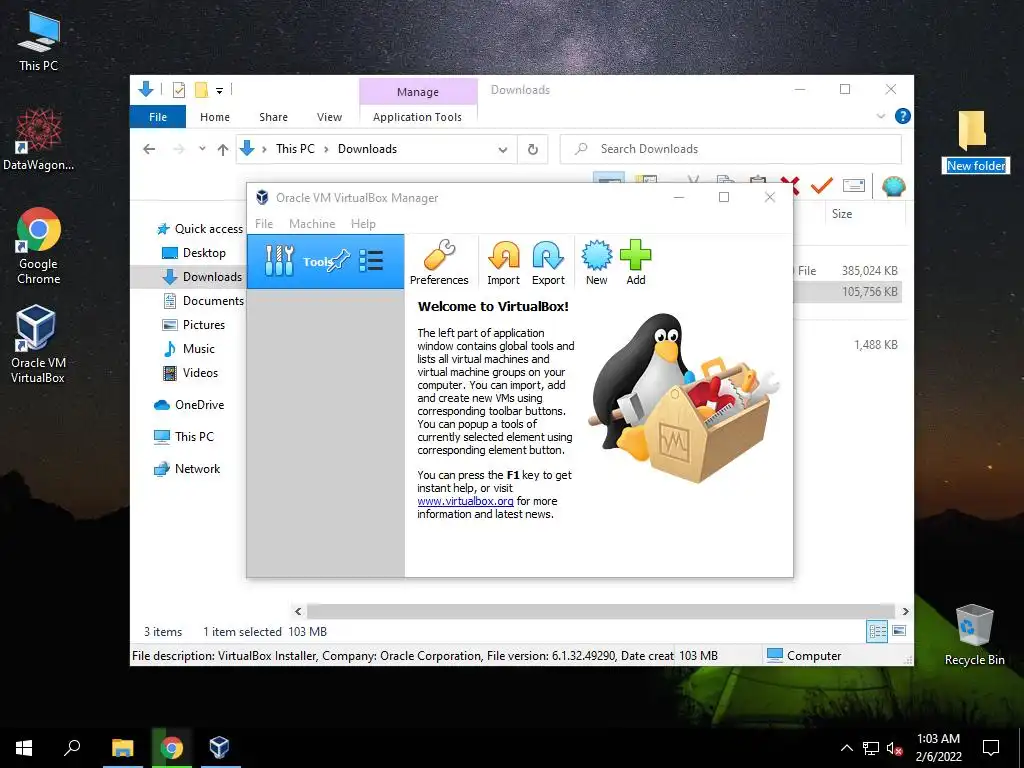Open File Explorer Help icon
Viewport: 1024px width, 768px height.
[903, 116]
